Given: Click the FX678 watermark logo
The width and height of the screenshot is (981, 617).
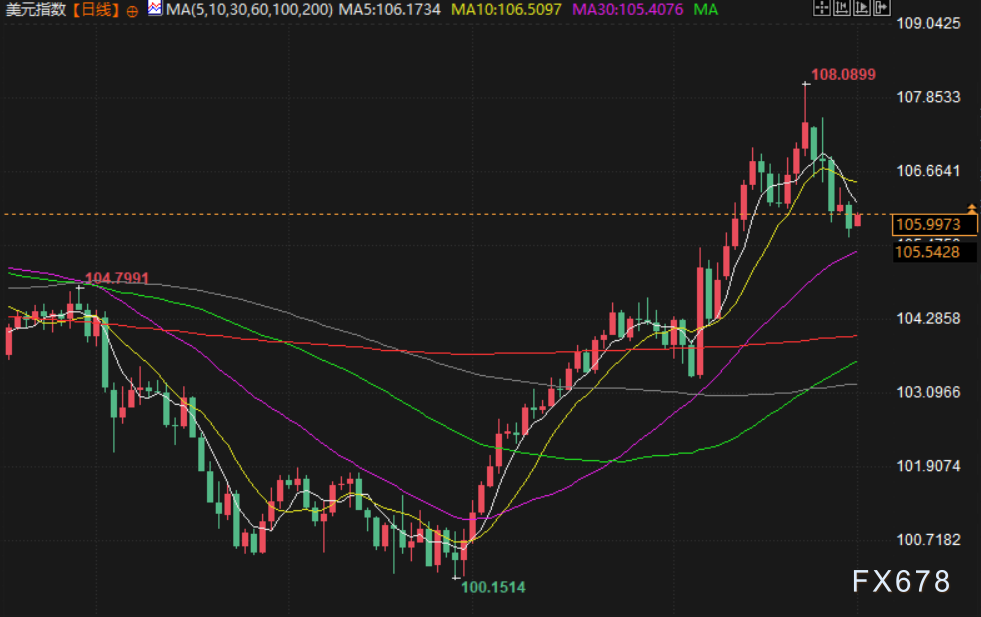Looking at the screenshot, I should point(901,581).
